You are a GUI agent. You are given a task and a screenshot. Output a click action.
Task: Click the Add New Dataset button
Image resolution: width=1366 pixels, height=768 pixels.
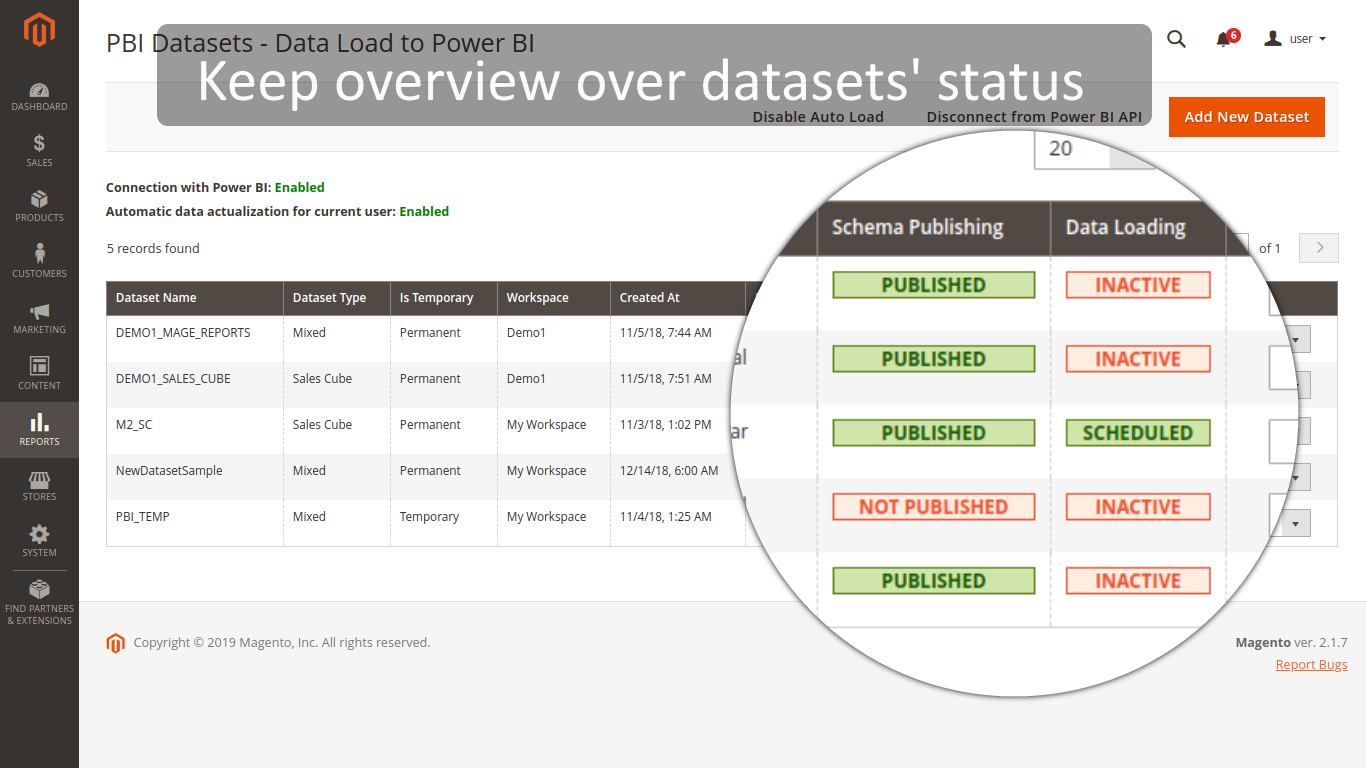[1246, 116]
